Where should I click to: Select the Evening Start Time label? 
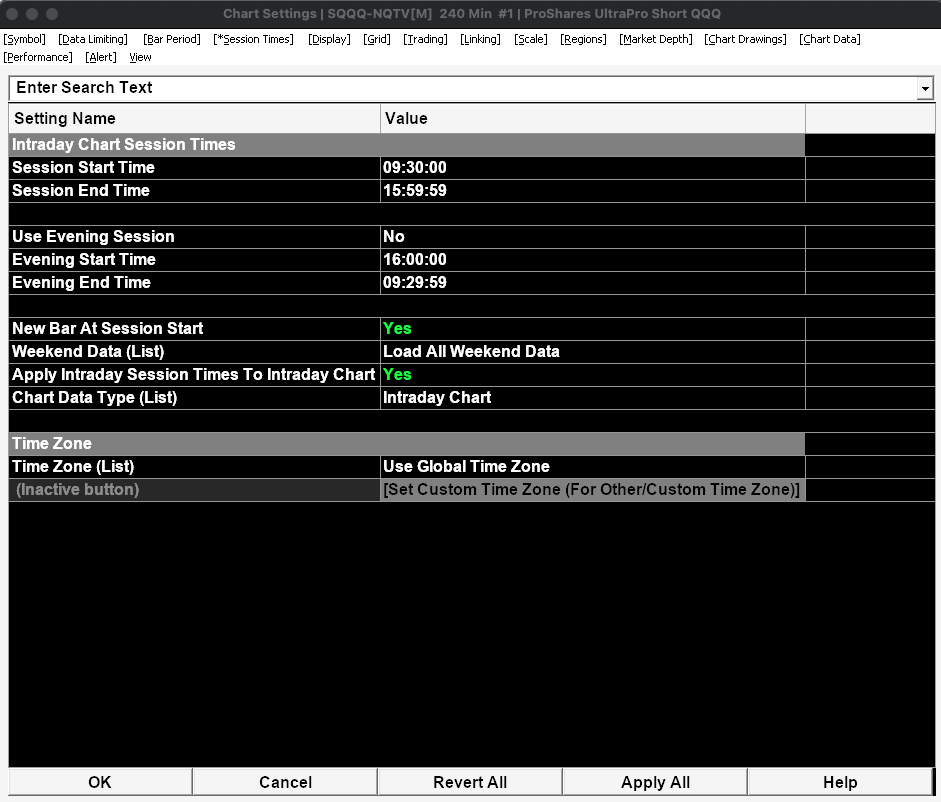(194, 259)
